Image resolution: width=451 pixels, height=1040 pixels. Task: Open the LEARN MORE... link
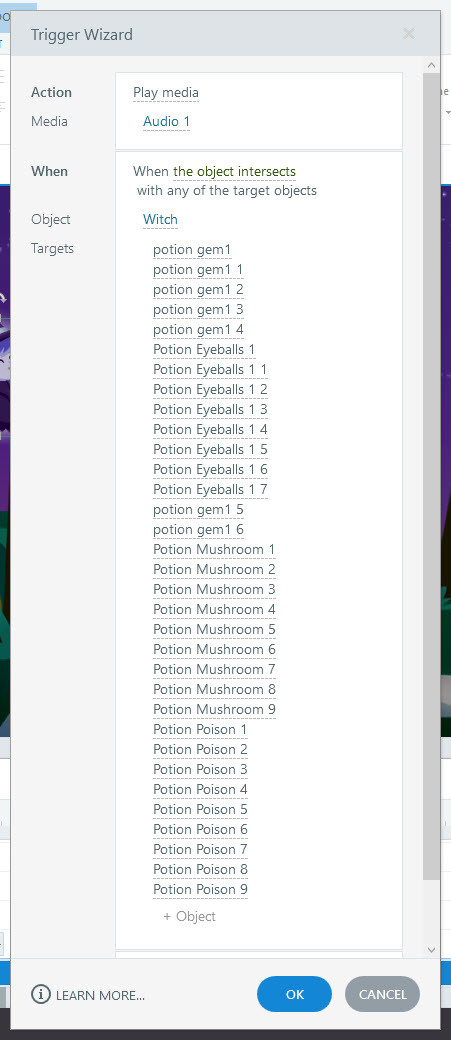[x=101, y=995]
